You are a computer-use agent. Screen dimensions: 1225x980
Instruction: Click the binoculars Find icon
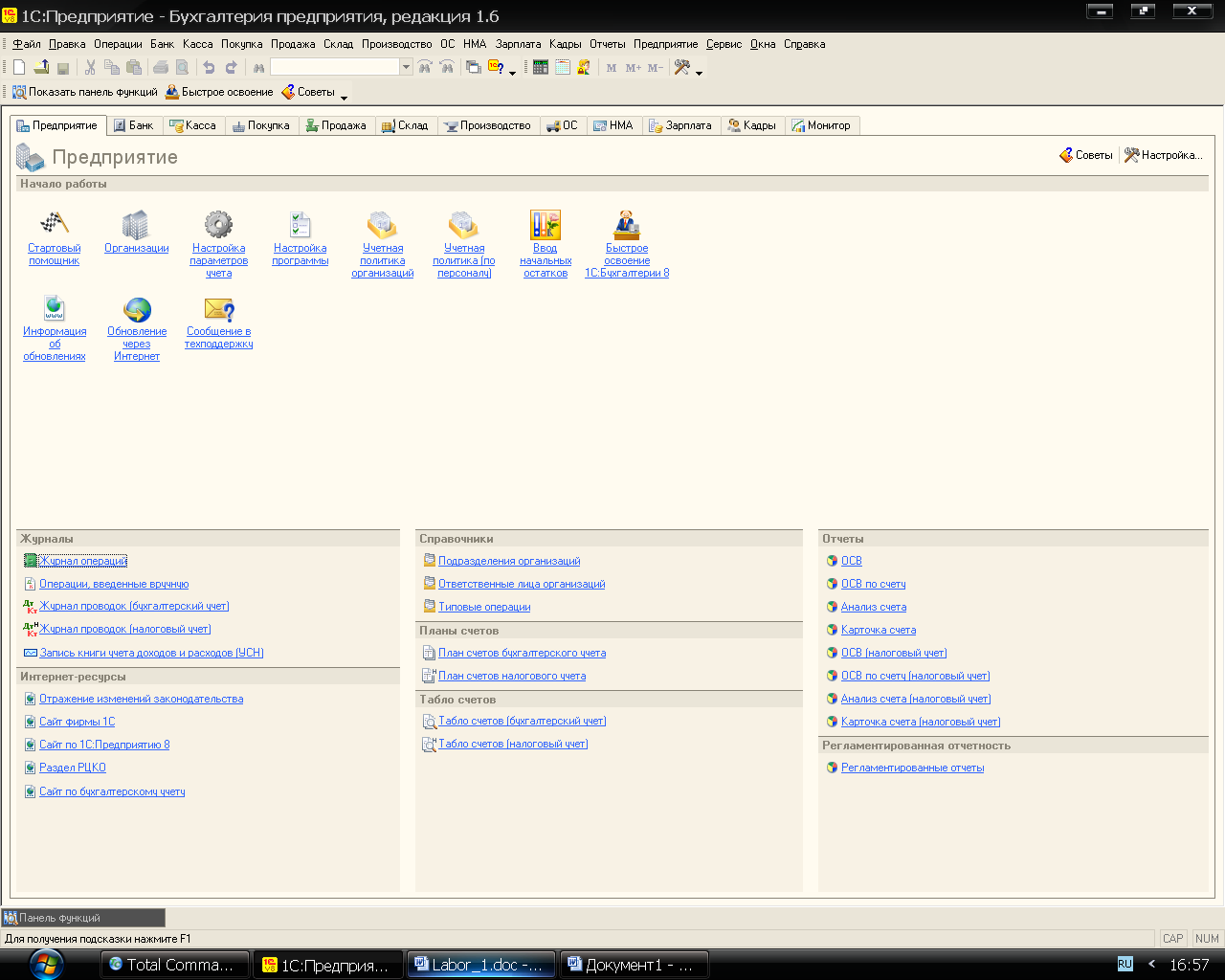pos(258,67)
